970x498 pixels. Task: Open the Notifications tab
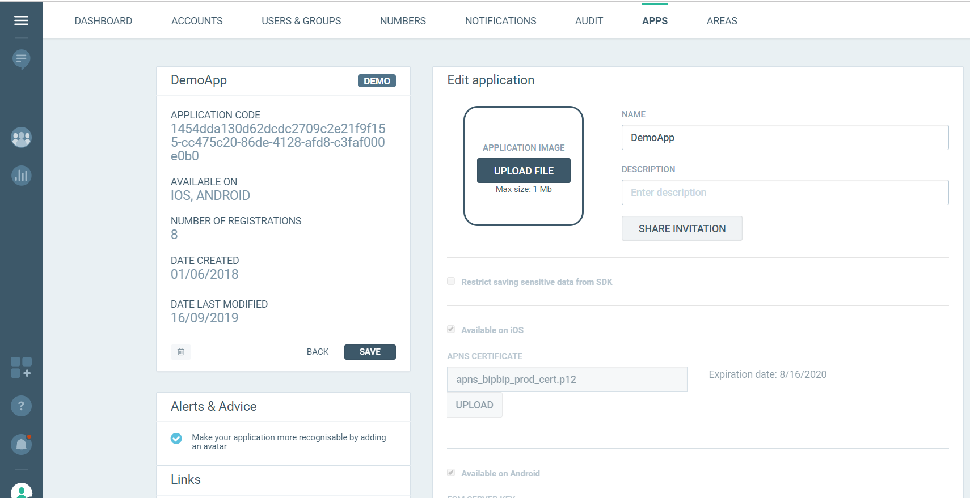point(500,21)
